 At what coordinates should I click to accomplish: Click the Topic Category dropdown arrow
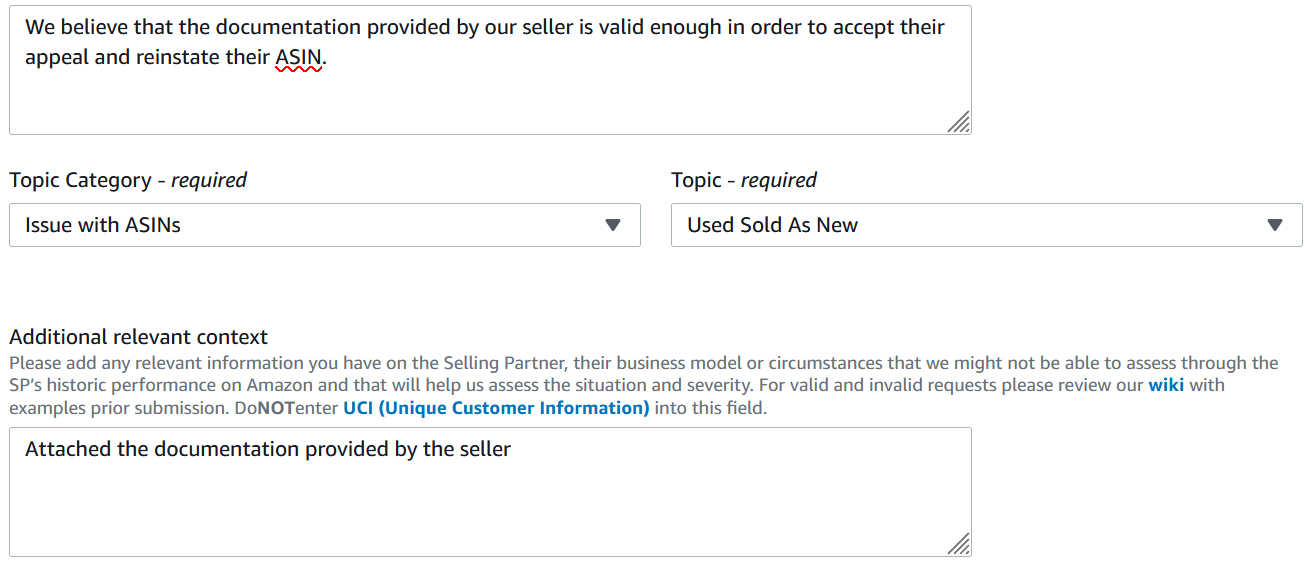point(613,225)
